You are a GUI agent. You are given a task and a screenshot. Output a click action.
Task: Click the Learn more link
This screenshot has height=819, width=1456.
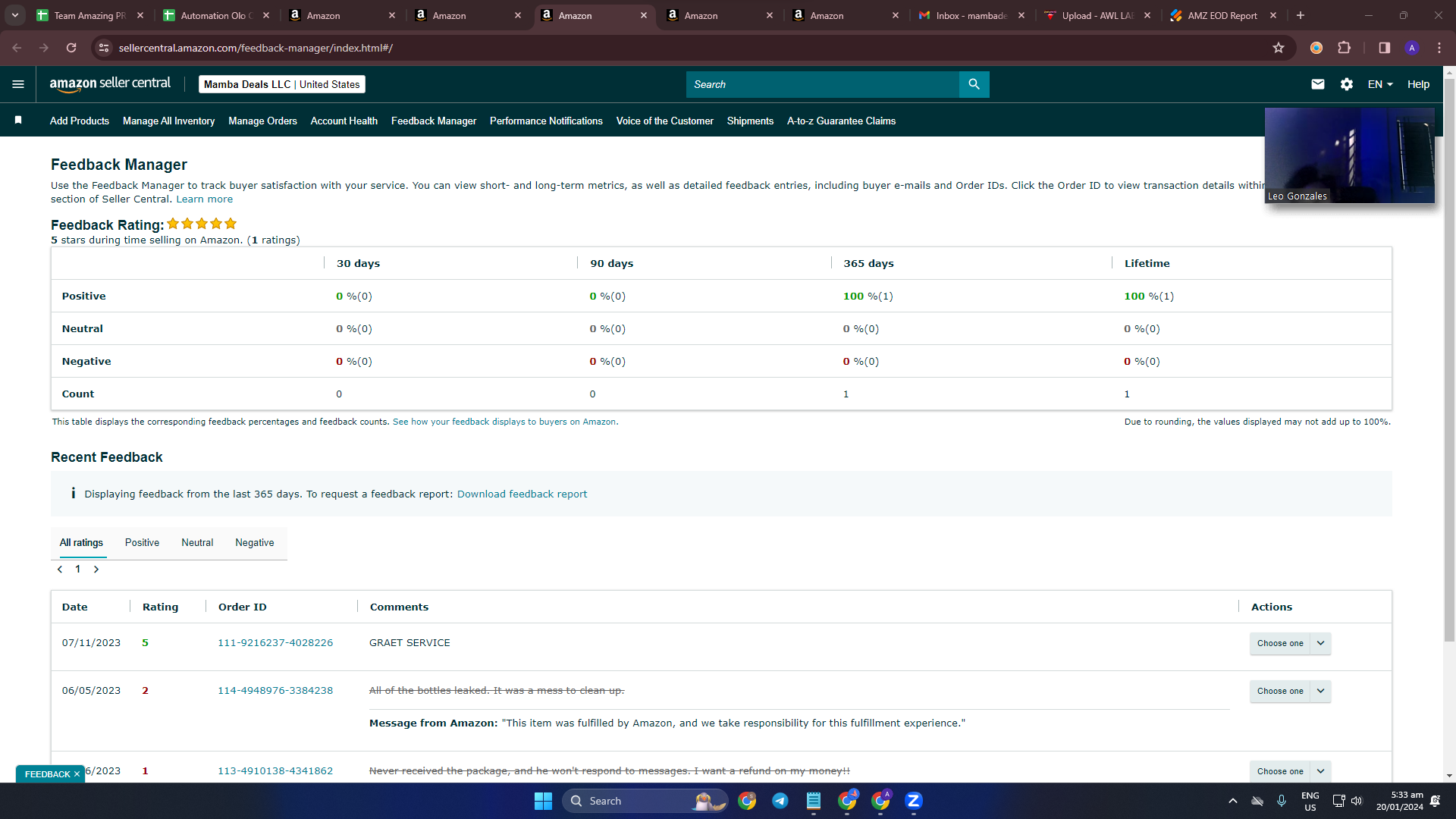(x=205, y=199)
